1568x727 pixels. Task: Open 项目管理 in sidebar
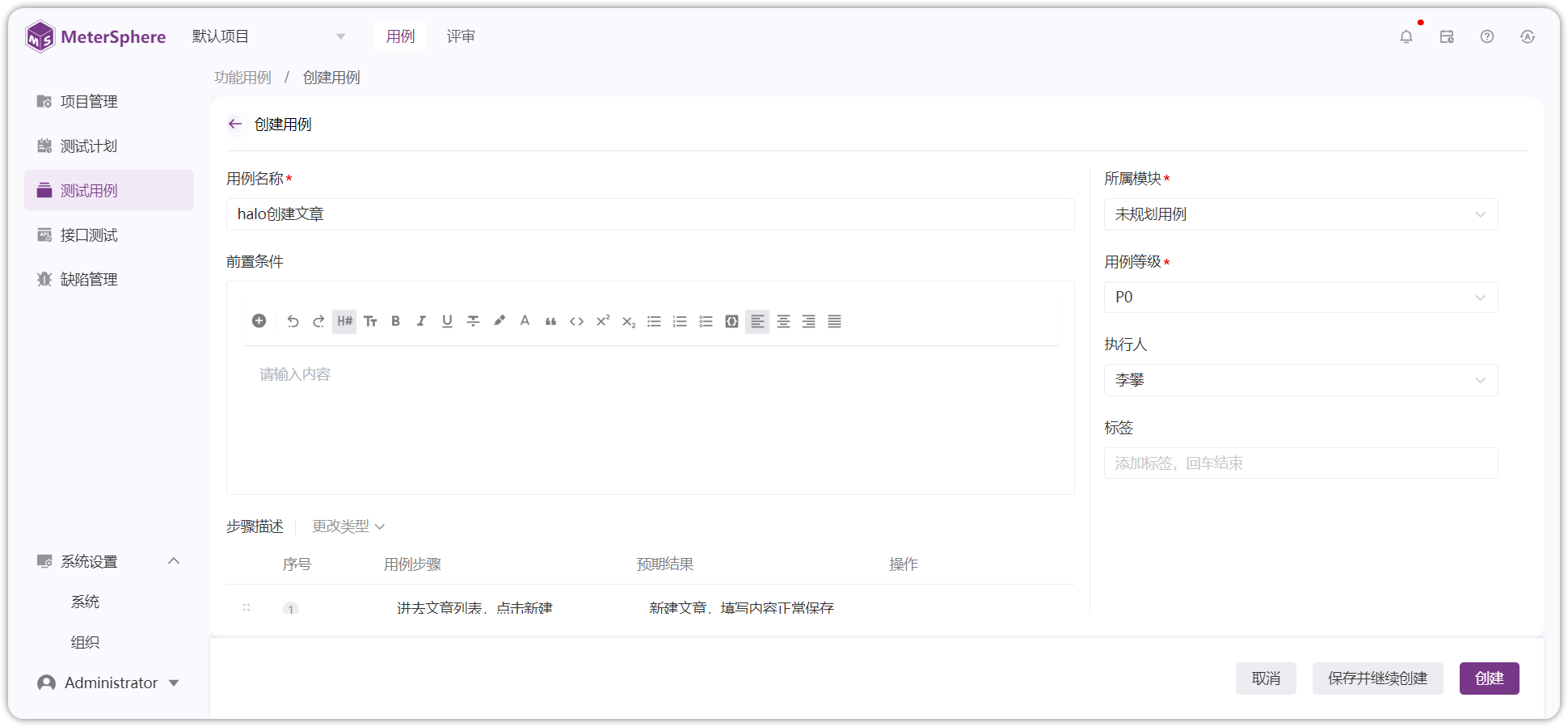[x=109, y=101]
